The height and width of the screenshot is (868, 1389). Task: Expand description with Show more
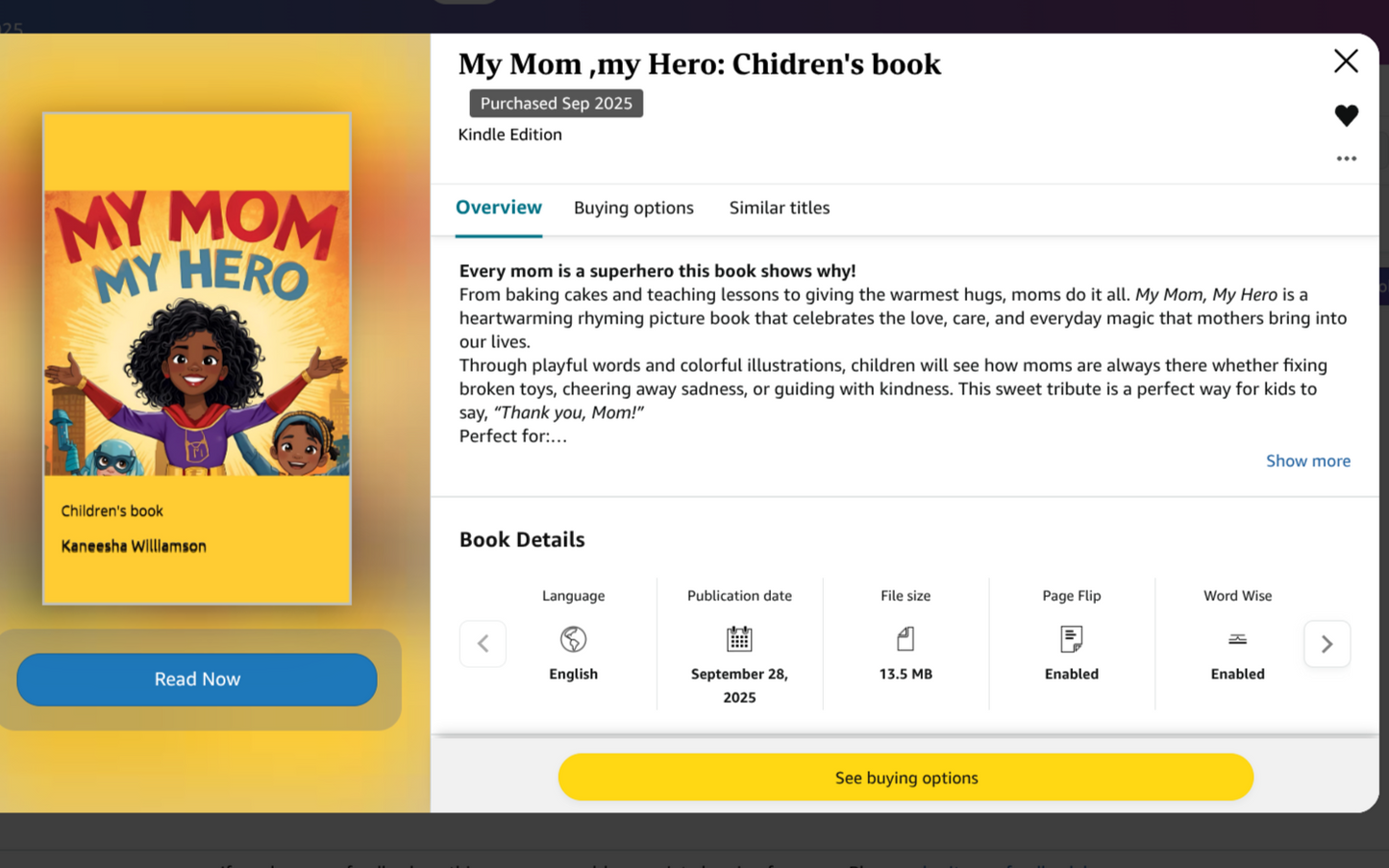pyautogui.click(x=1307, y=460)
